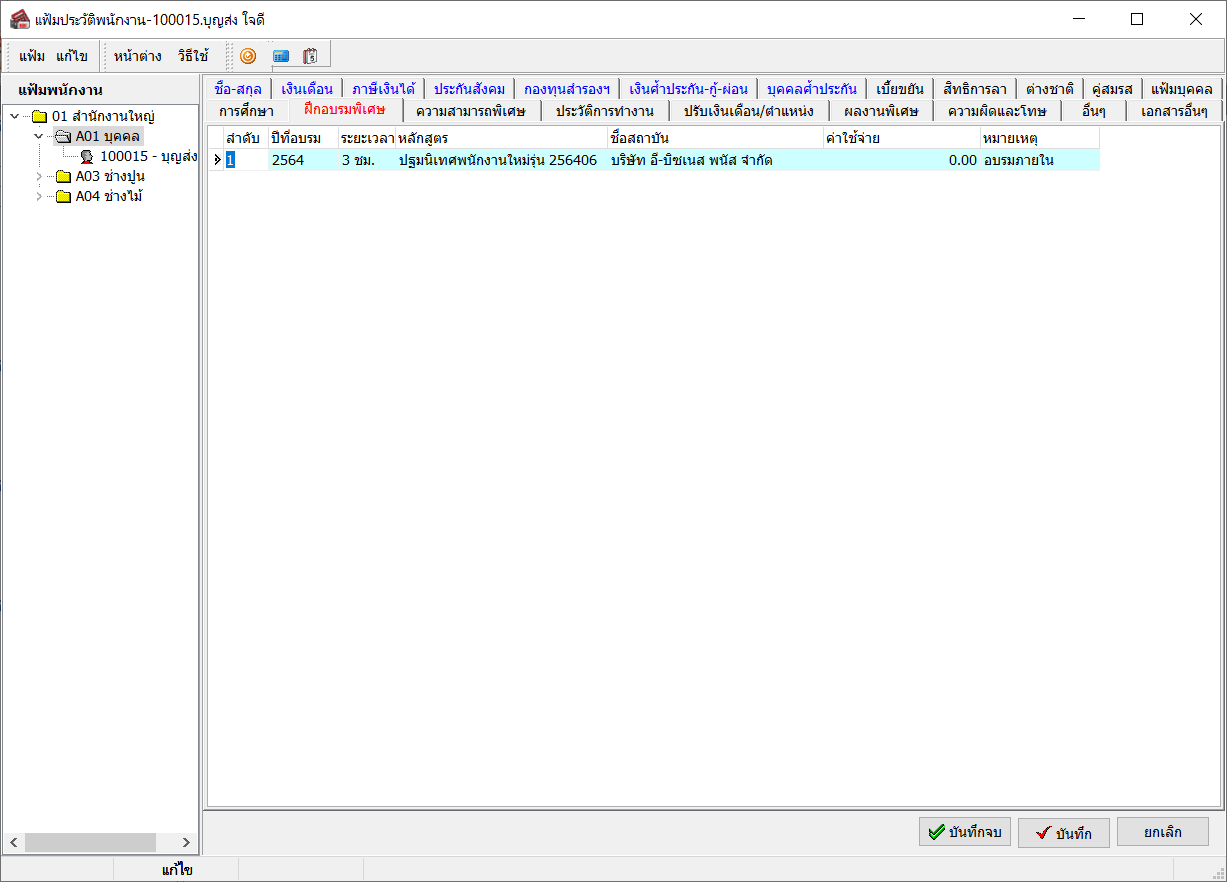This screenshot has width=1227, height=882.
Task: Select employee 100015 person icon in tree
Action: tap(87, 156)
